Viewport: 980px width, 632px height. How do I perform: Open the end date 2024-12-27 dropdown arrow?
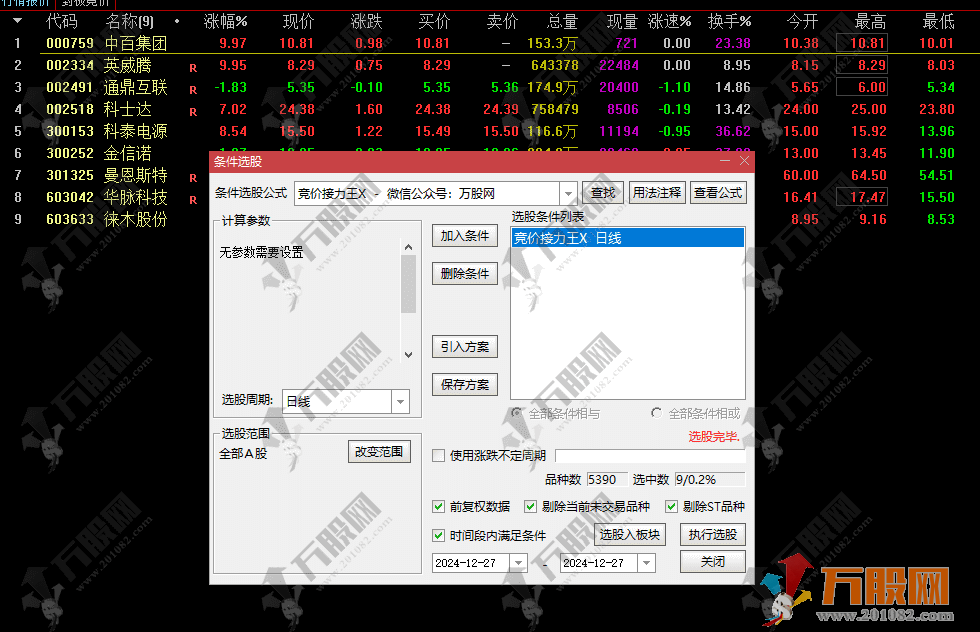click(646, 563)
